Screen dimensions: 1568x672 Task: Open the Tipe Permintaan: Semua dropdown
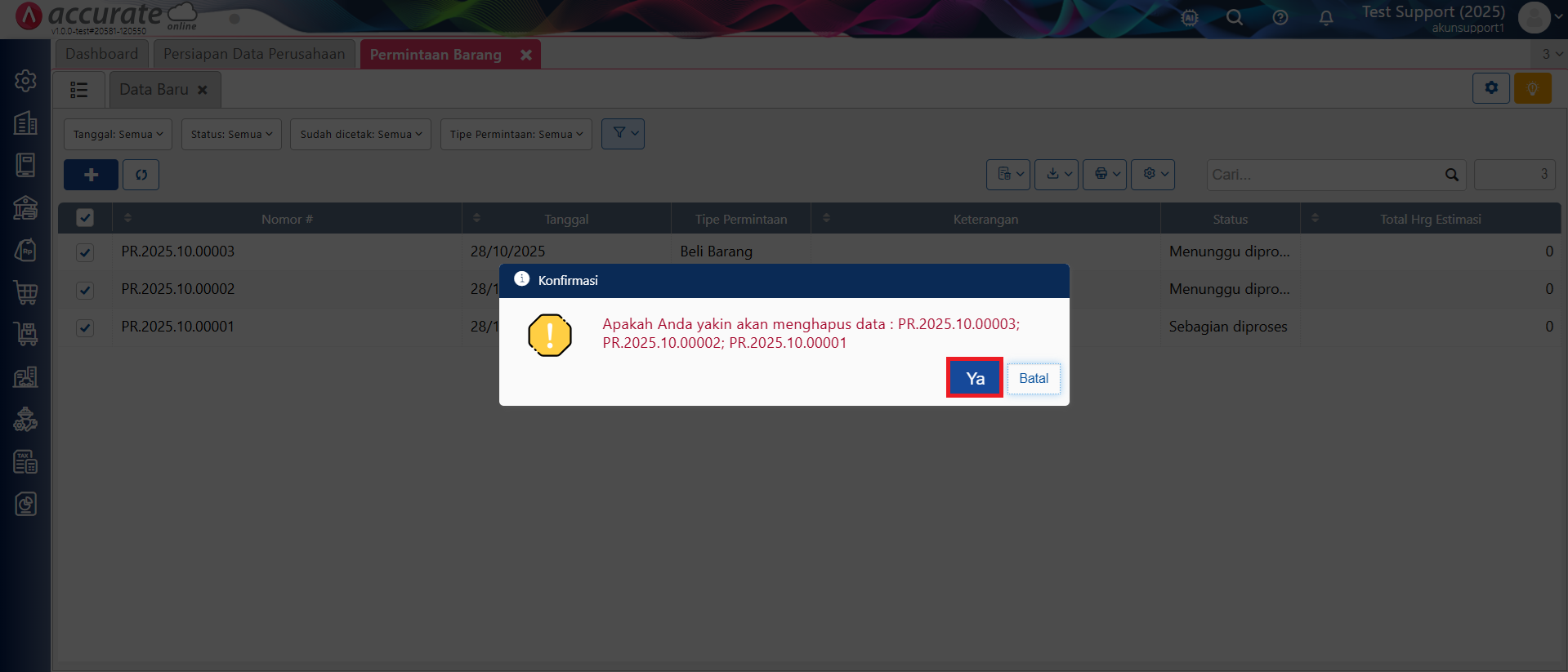(x=516, y=135)
